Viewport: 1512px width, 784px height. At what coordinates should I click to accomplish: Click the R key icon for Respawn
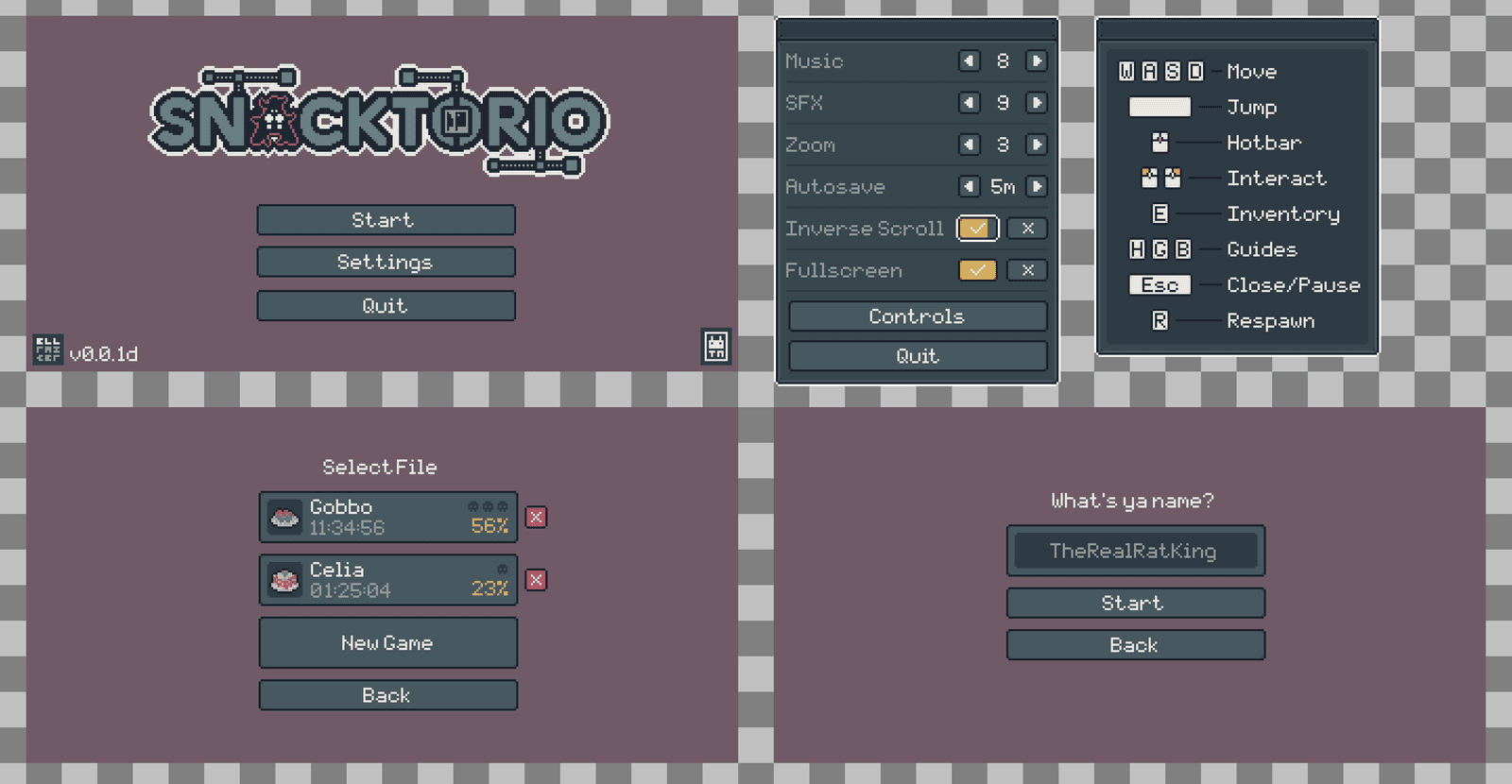[1160, 321]
